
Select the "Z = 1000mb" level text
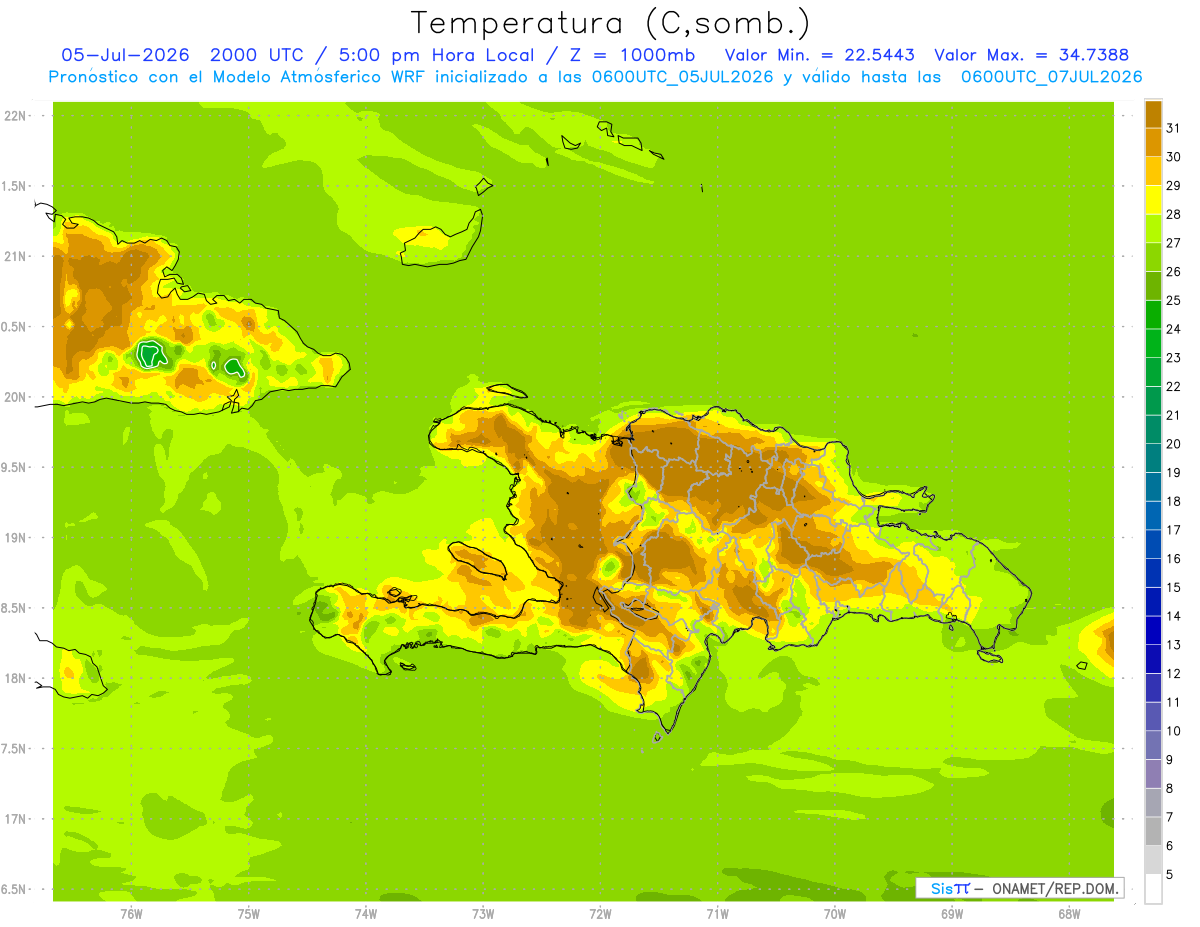(x=628, y=55)
